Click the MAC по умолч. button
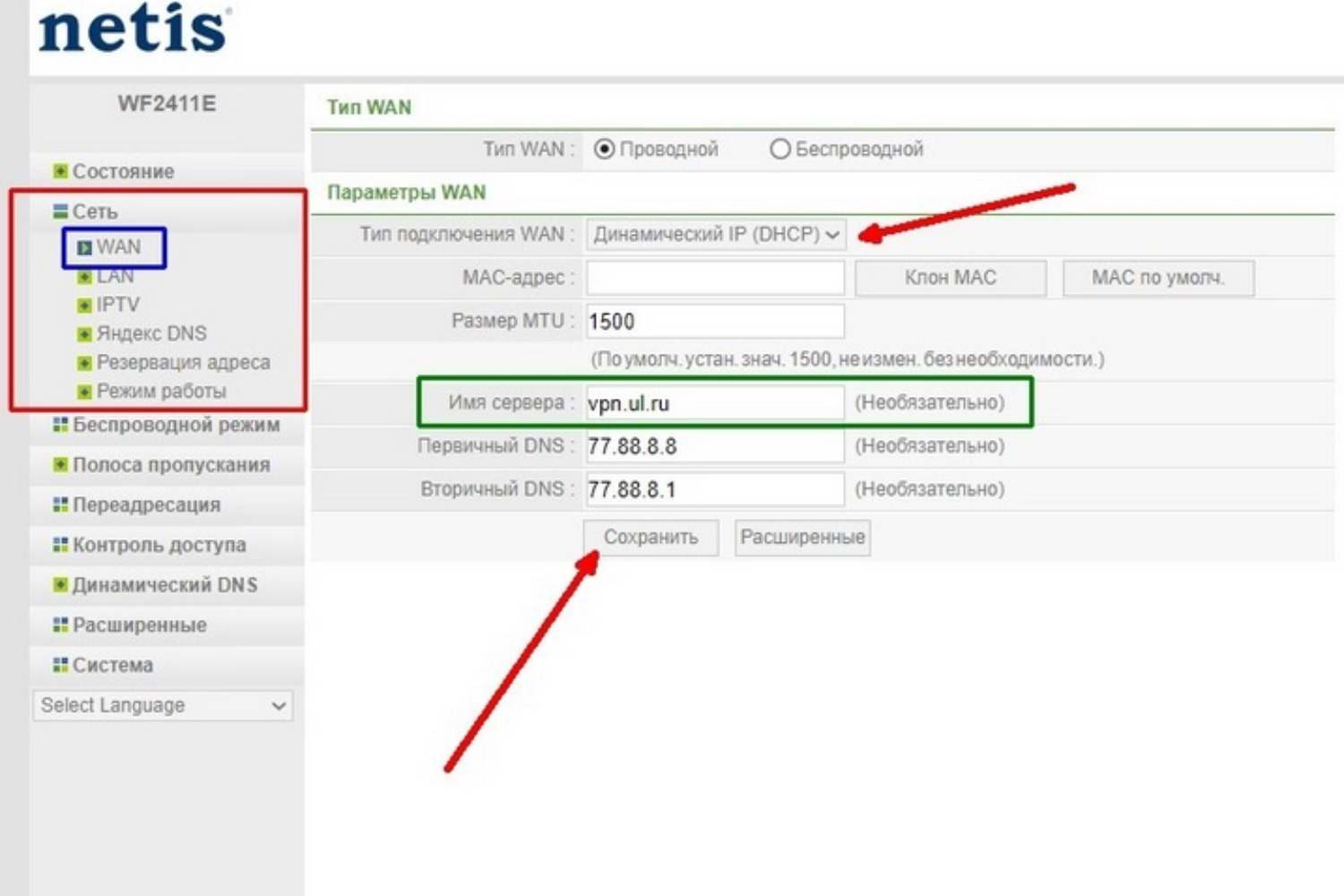The image size is (1344, 896). pos(1158,278)
